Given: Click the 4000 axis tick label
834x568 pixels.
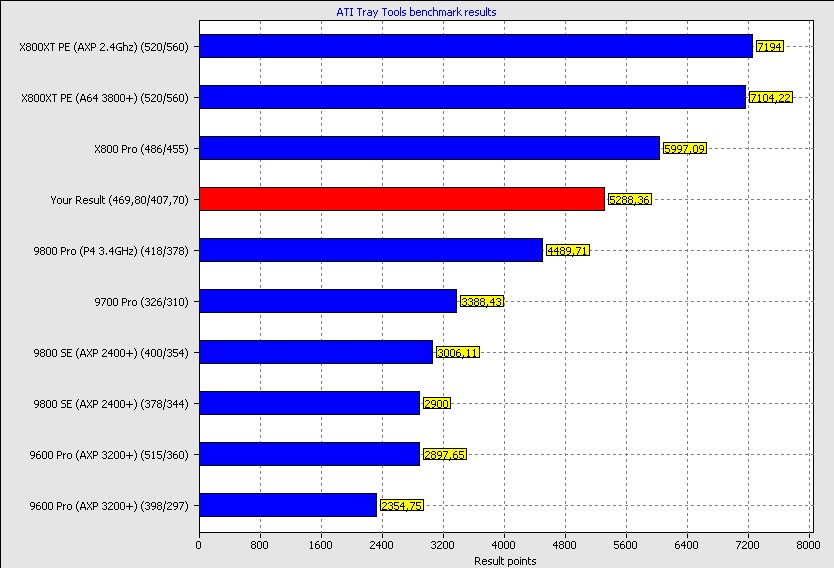Looking at the screenshot, I should click(504, 545).
